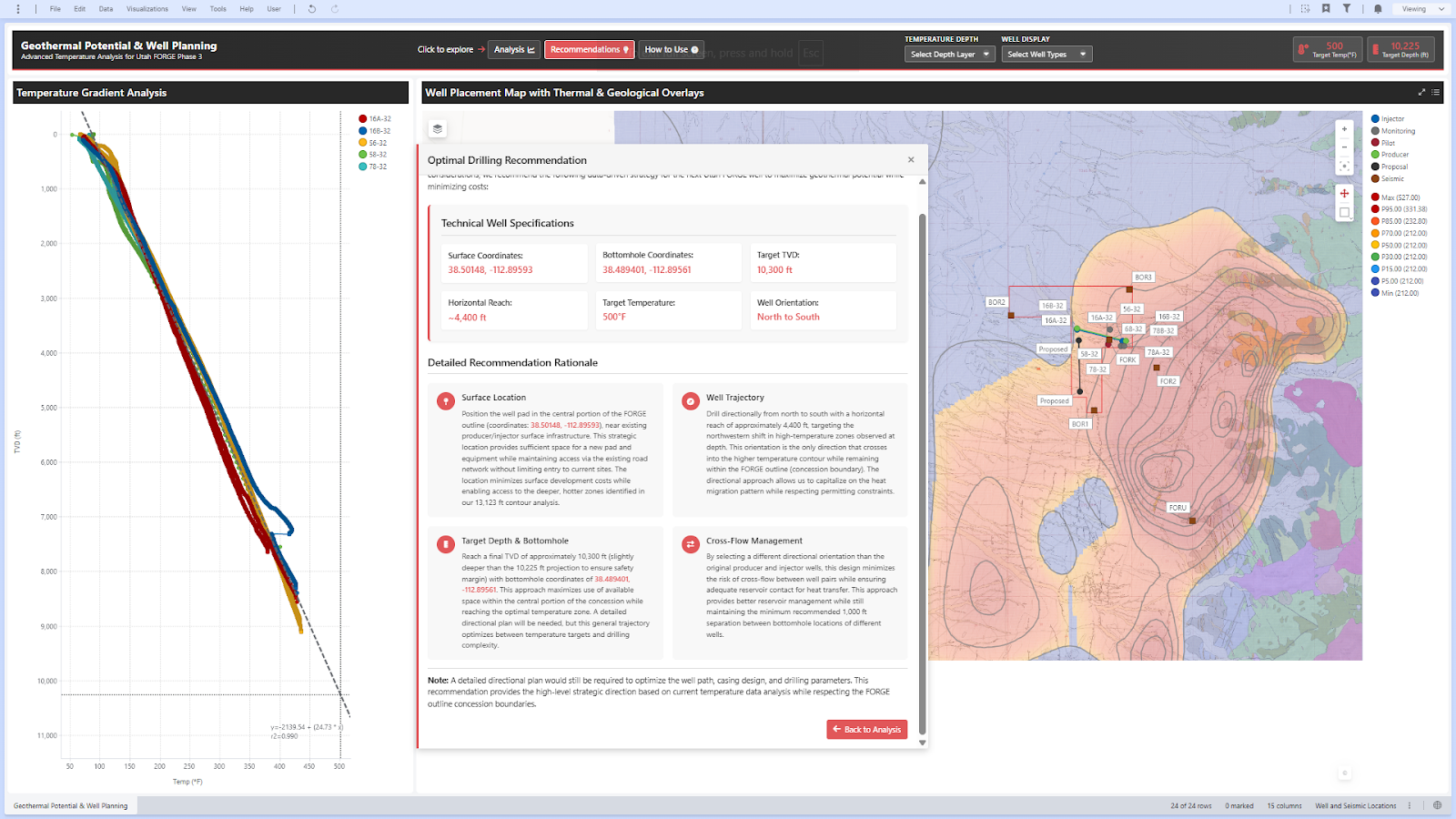
Task: Click the P85.00 (232.80) color legend swatch
Action: (x=1376, y=221)
